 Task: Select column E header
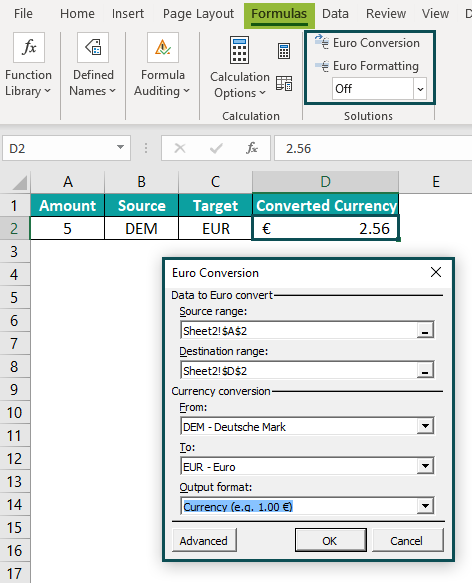[436, 182]
